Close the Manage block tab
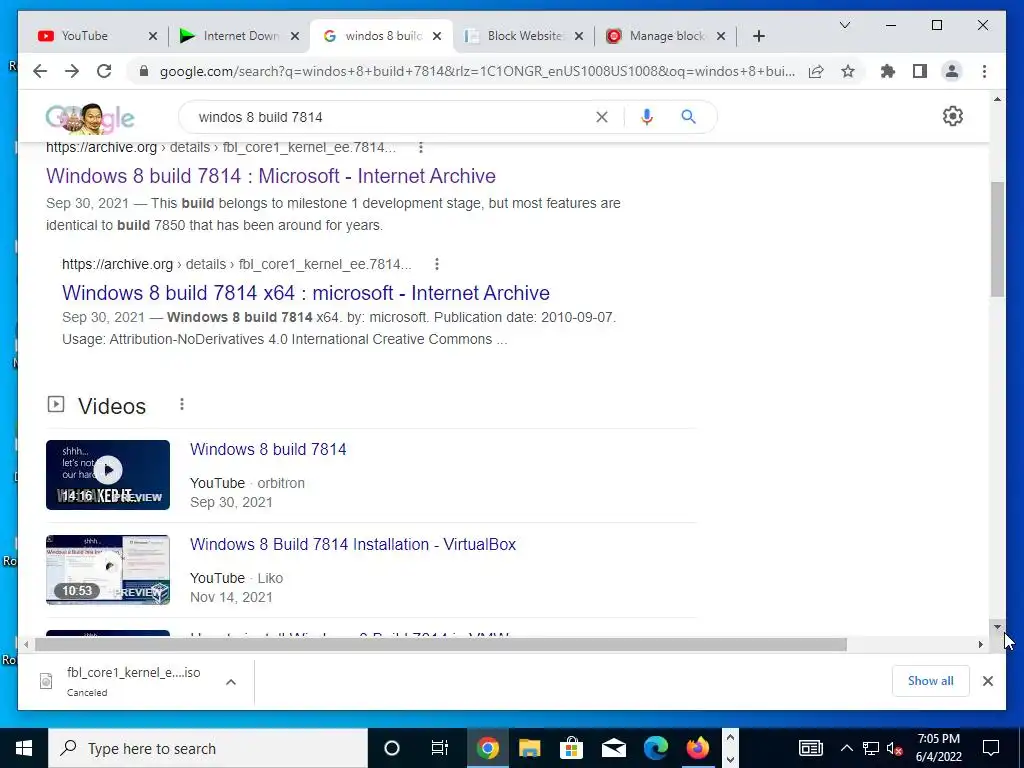 pos(721,36)
